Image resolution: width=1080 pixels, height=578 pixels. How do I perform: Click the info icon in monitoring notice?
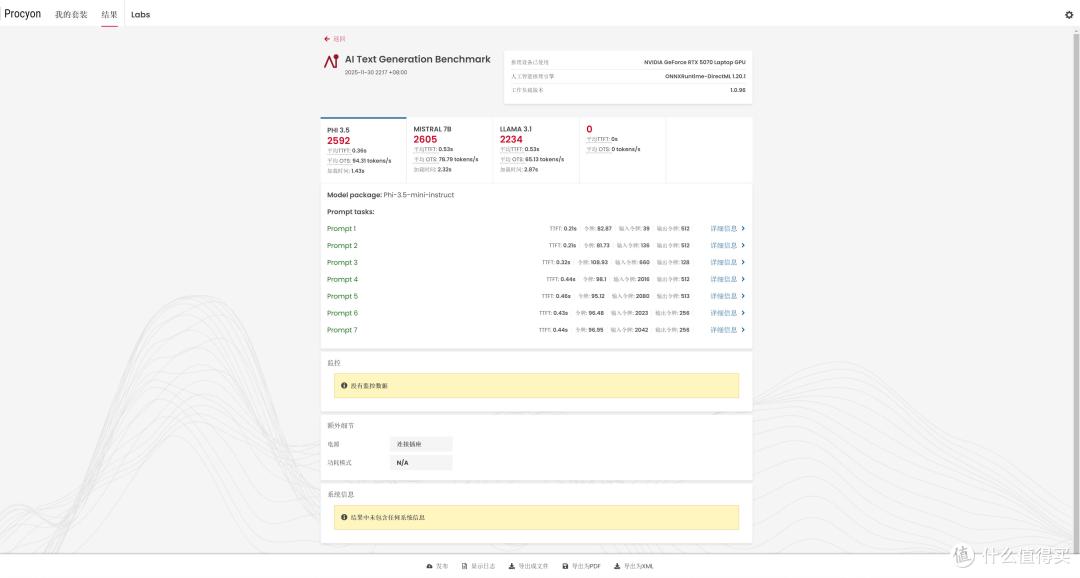click(x=344, y=386)
